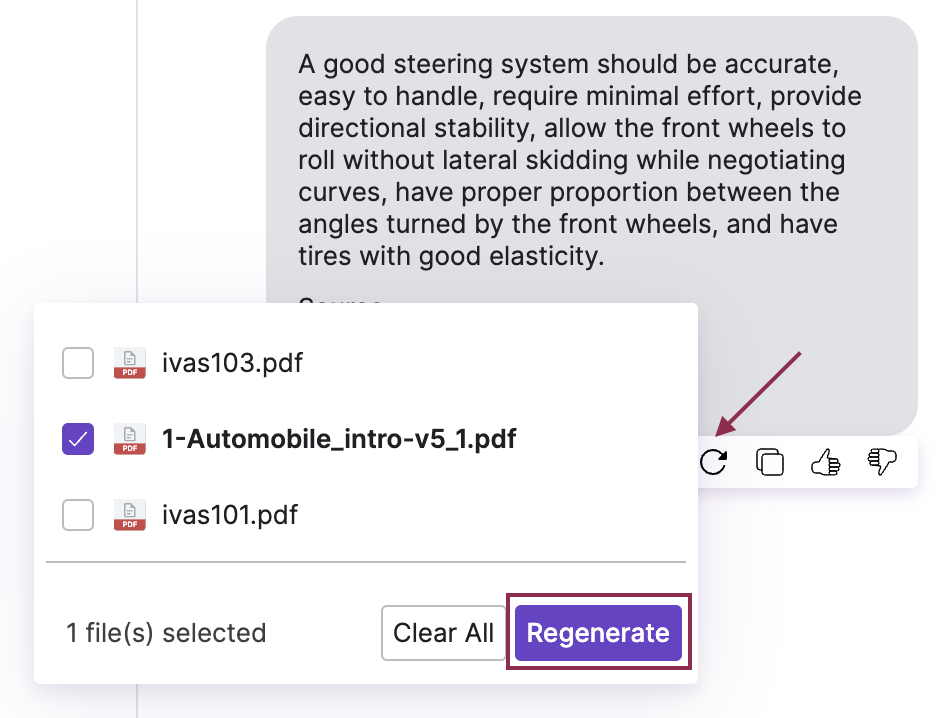
Task: Select the 1-Automobile_intro-v5_1.pdf filename
Action: click(339, 439)
